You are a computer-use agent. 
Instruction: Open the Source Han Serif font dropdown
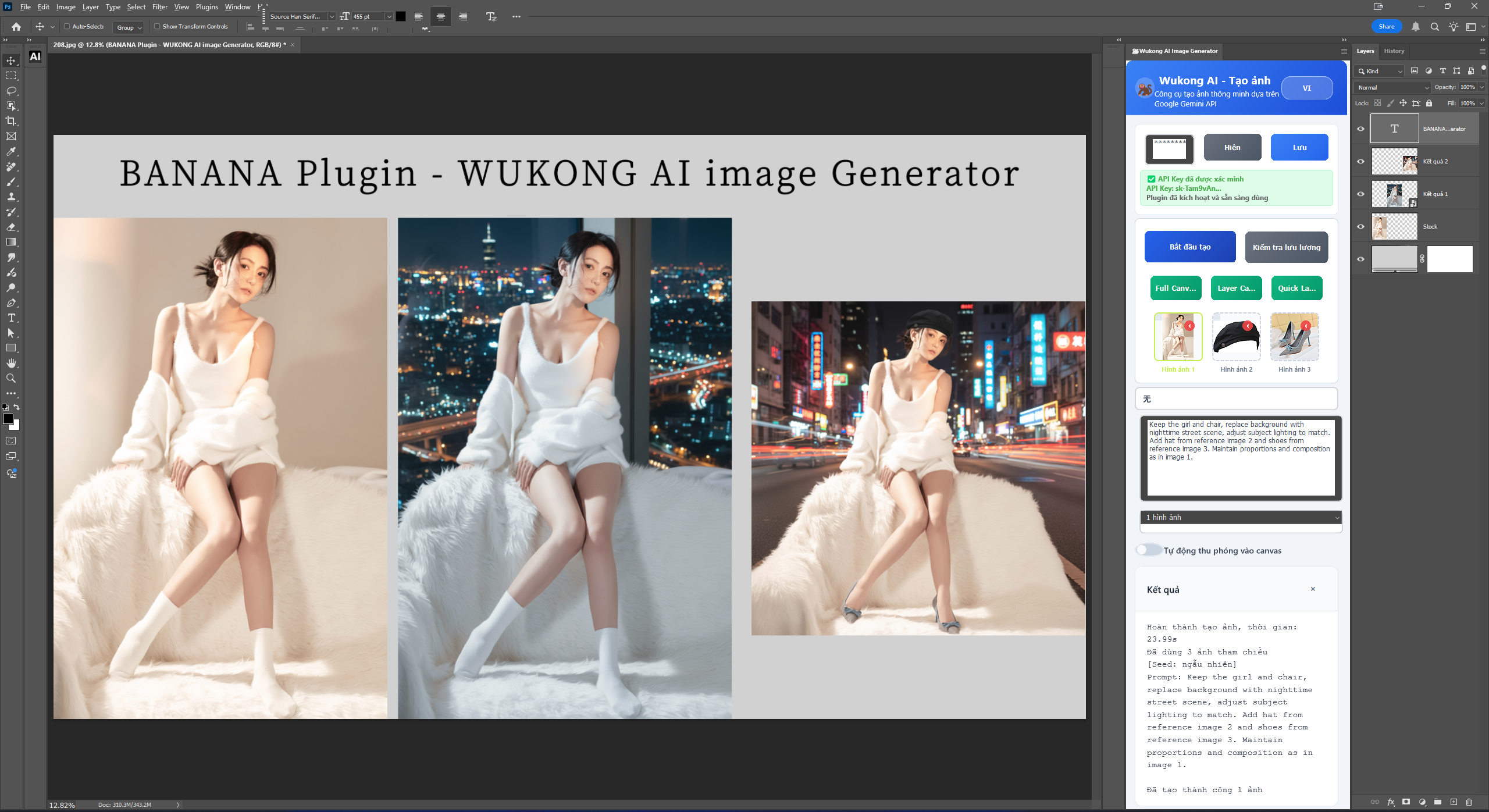tap(332, 16)
